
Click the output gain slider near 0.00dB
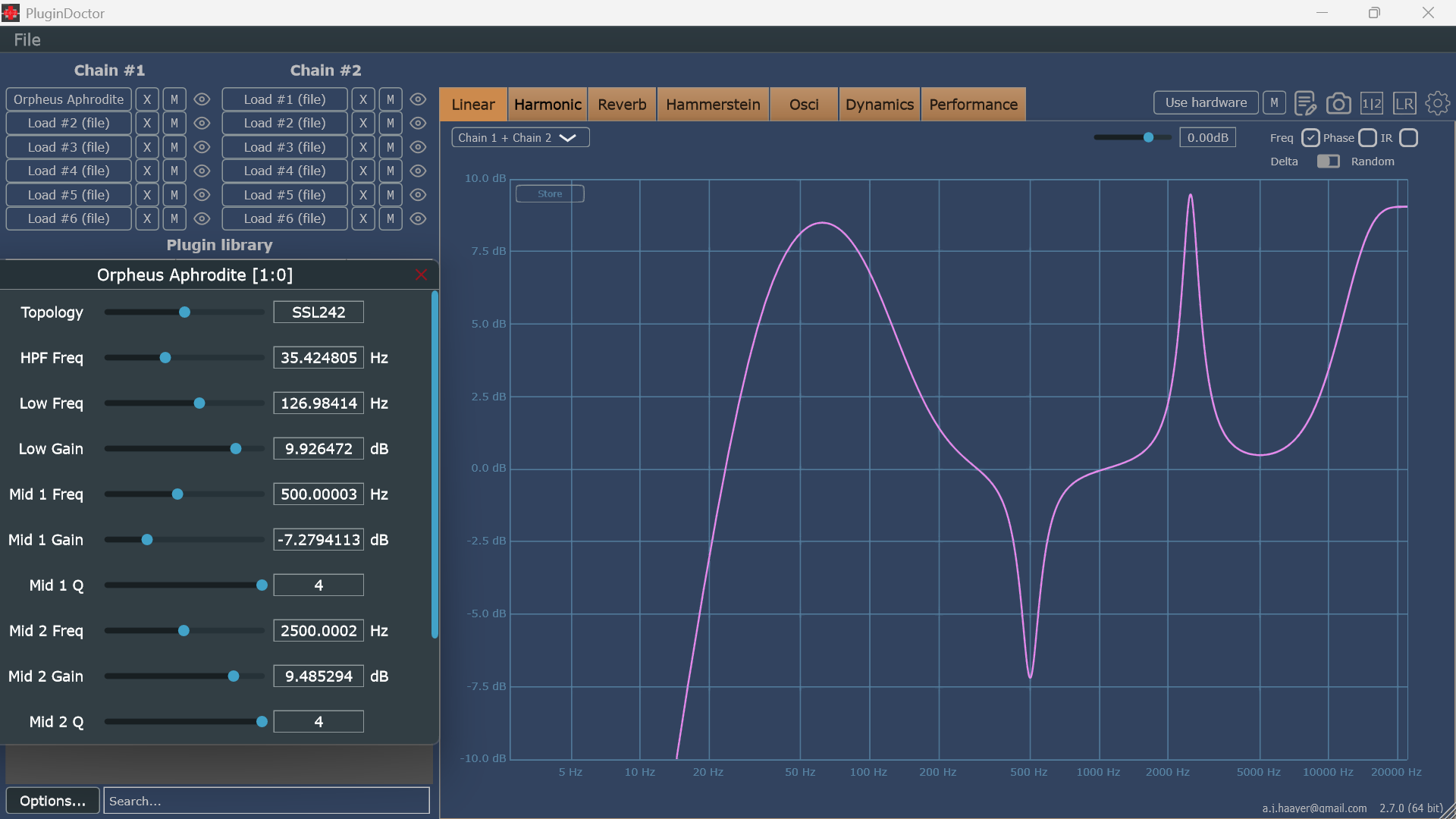point(1148,137)
